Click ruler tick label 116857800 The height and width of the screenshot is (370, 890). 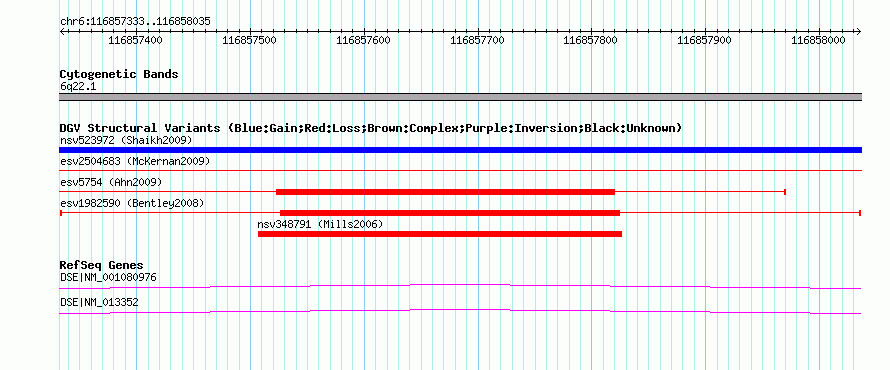(590, 40)
